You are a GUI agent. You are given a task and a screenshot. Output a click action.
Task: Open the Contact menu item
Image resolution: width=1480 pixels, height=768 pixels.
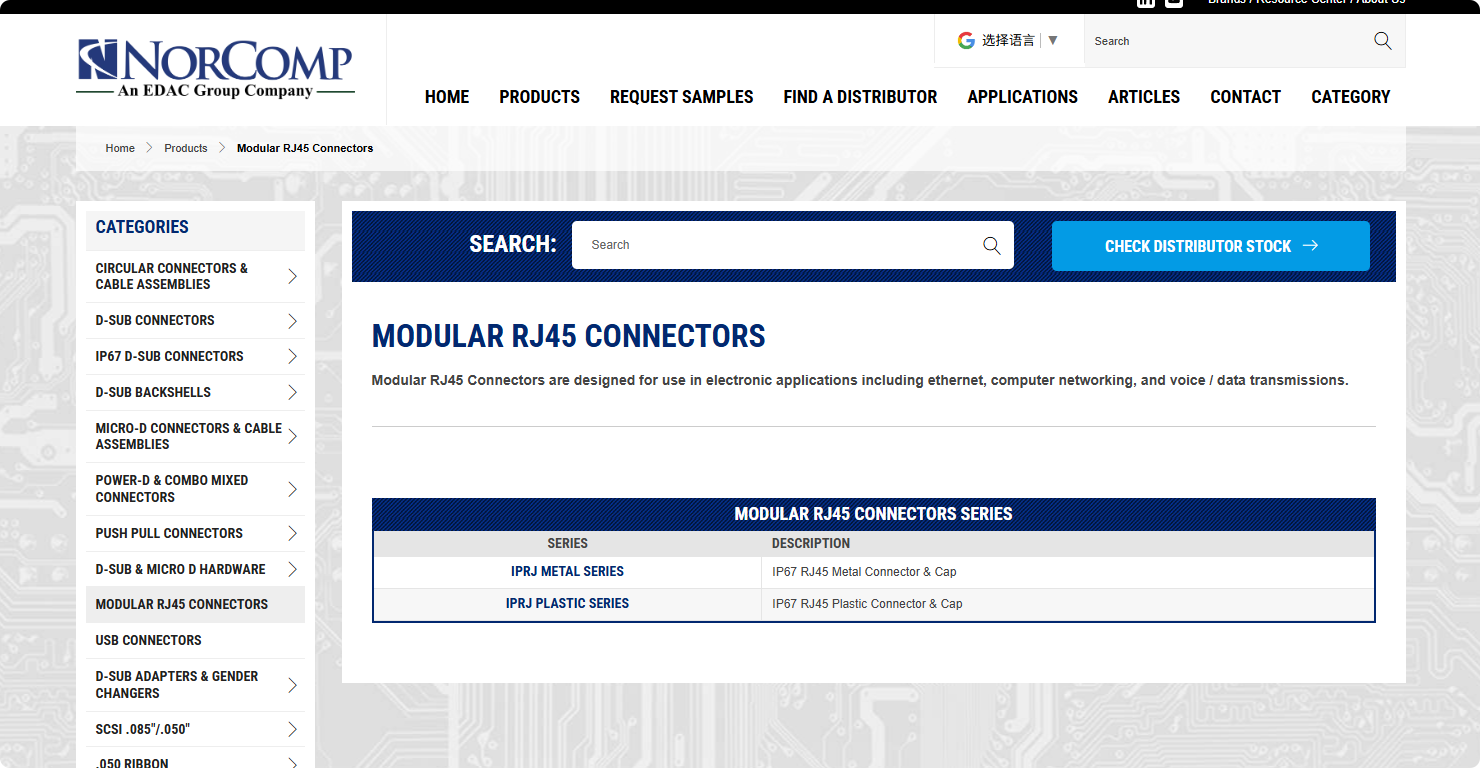1245,97
